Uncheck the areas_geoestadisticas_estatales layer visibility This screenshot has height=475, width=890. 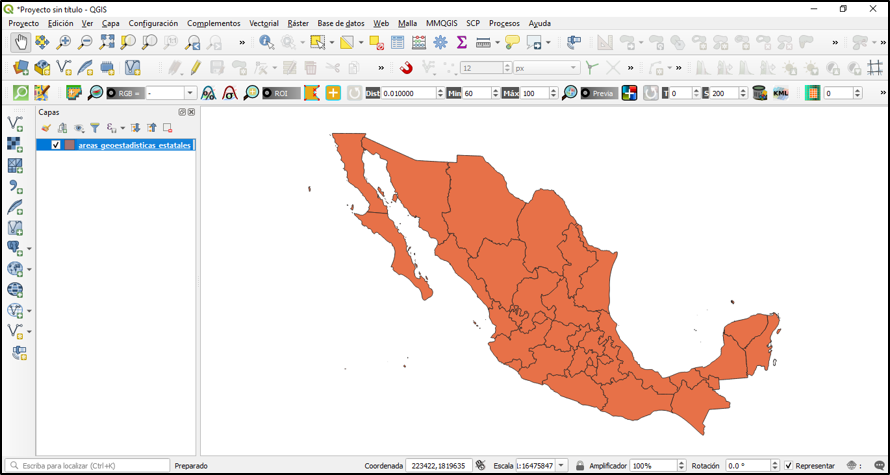[56, 145]
